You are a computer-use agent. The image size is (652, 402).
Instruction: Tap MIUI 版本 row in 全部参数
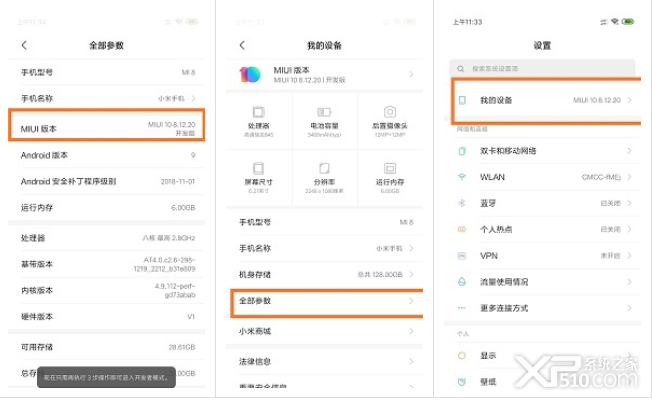(106, 125)
